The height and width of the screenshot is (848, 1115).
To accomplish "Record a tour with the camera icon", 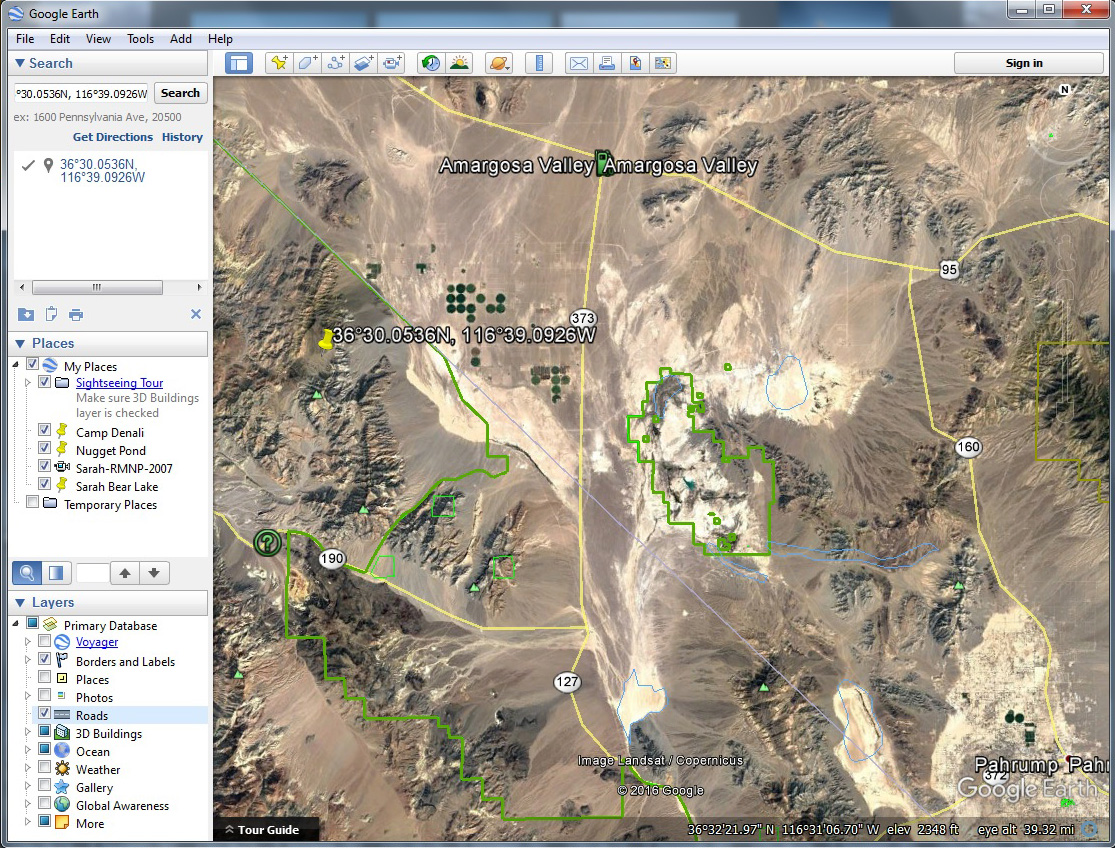I will [392, 63].
